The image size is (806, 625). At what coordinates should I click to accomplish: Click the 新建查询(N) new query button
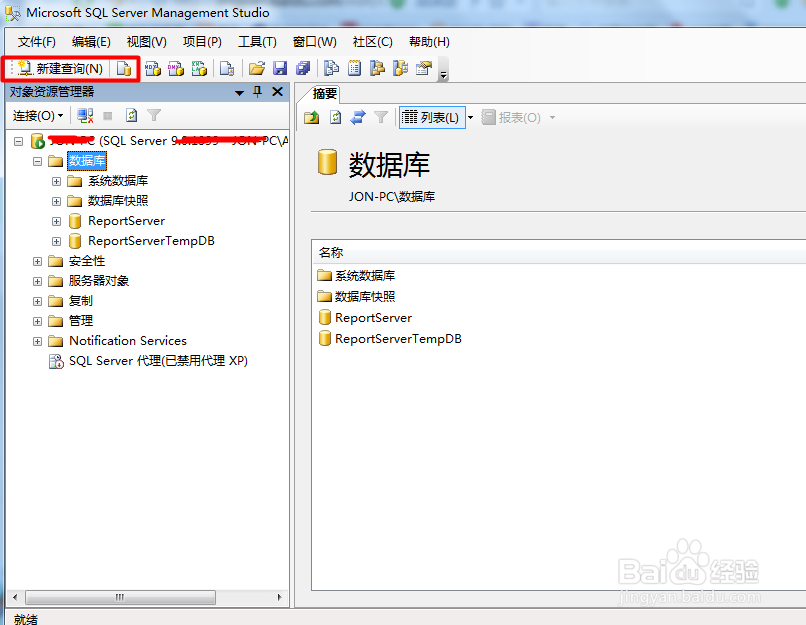pos(61,68)
